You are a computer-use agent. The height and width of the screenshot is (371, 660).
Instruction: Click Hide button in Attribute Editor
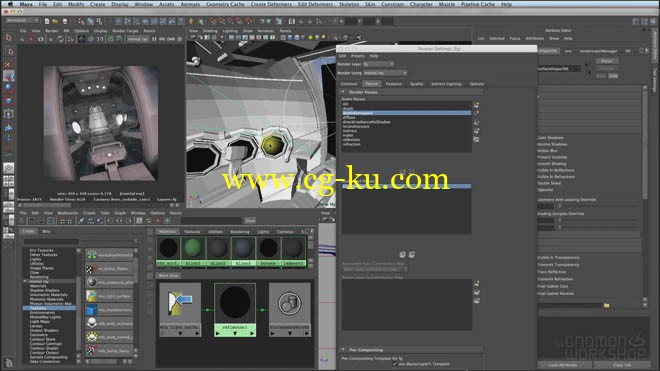point(613,76)
